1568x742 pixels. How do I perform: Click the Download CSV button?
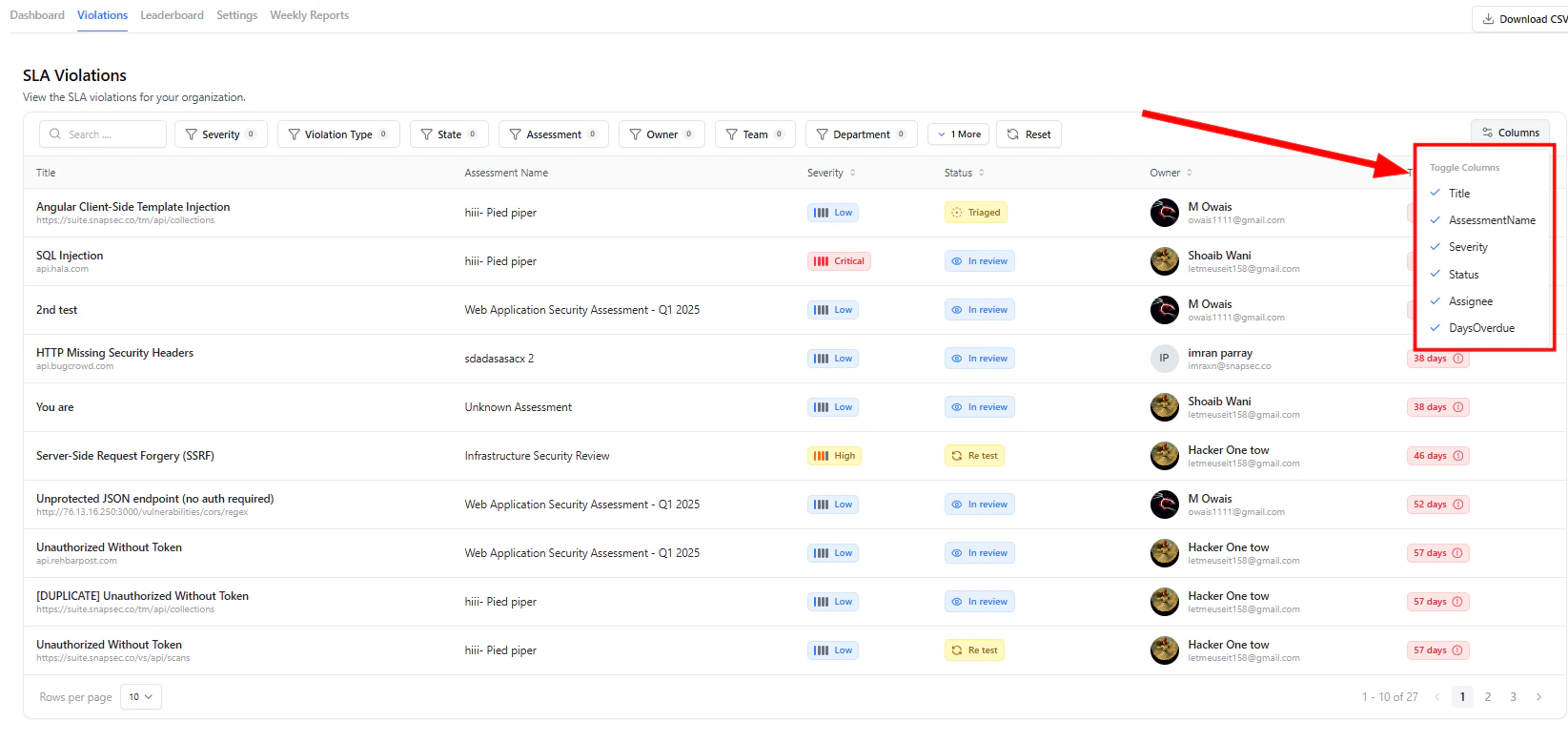[1522, 19]
